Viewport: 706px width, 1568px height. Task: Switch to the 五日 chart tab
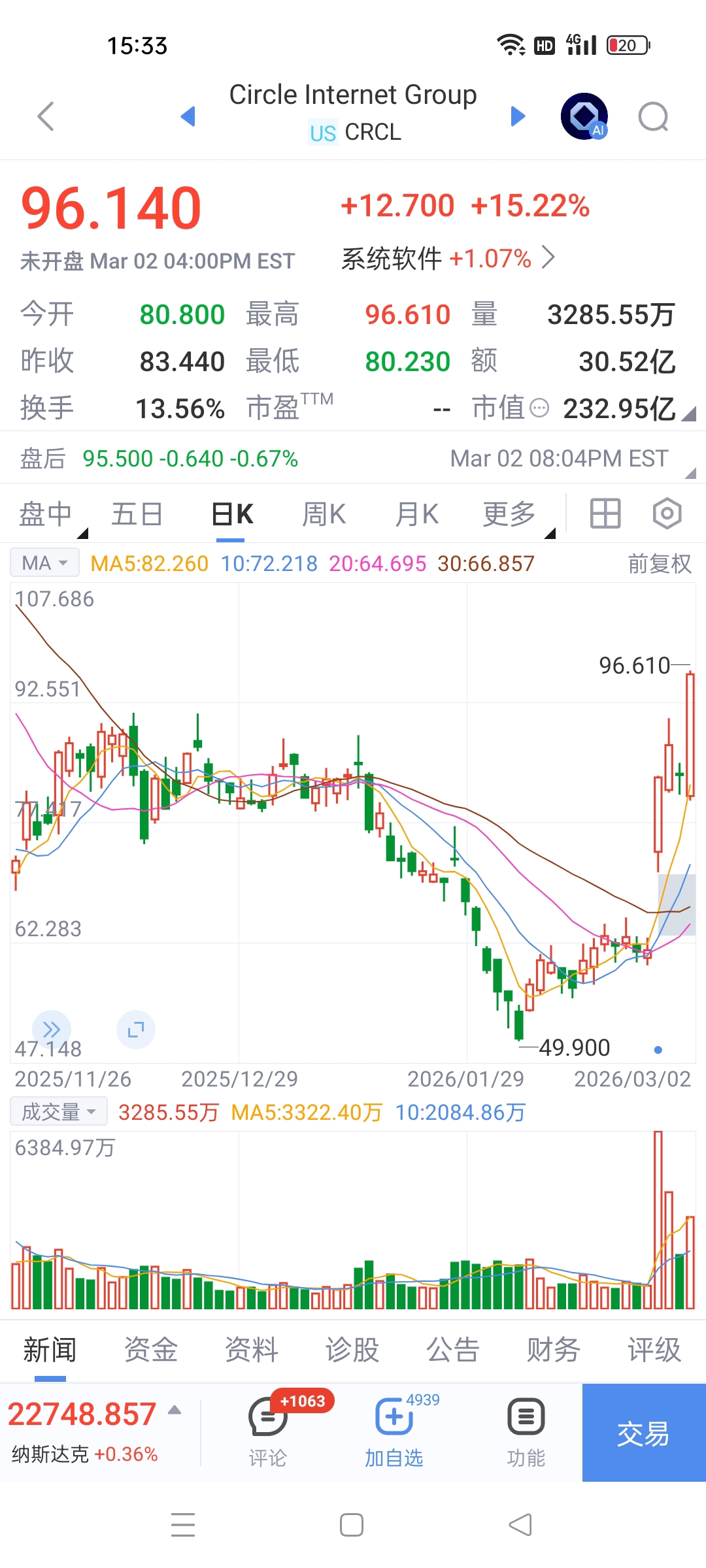pyautogui.click(x=137, y=514)
